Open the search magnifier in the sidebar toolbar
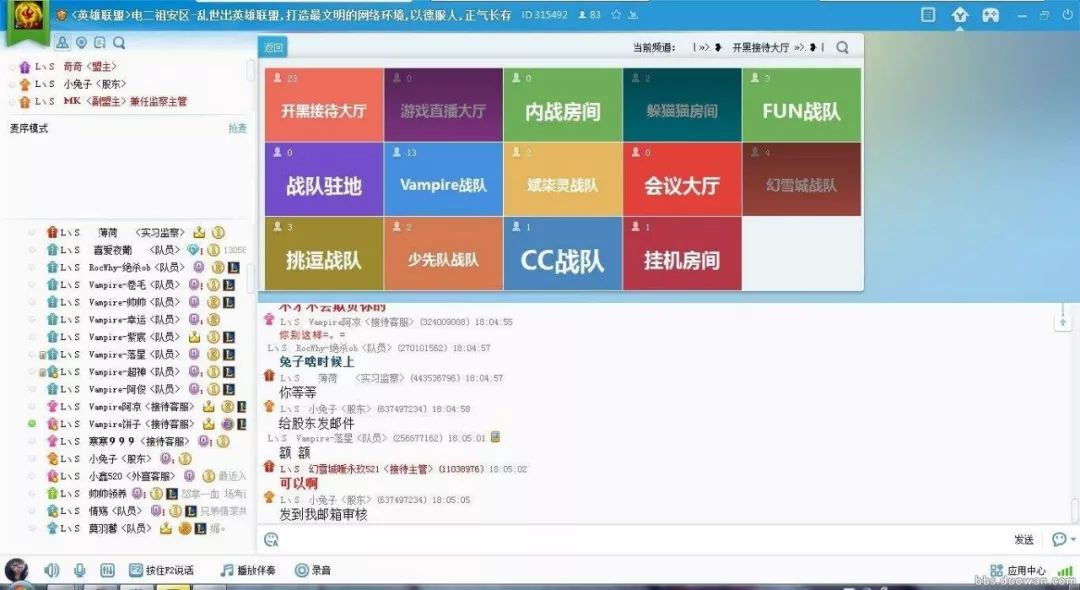Screen dimensions: 1080x590 click(119, 43)
